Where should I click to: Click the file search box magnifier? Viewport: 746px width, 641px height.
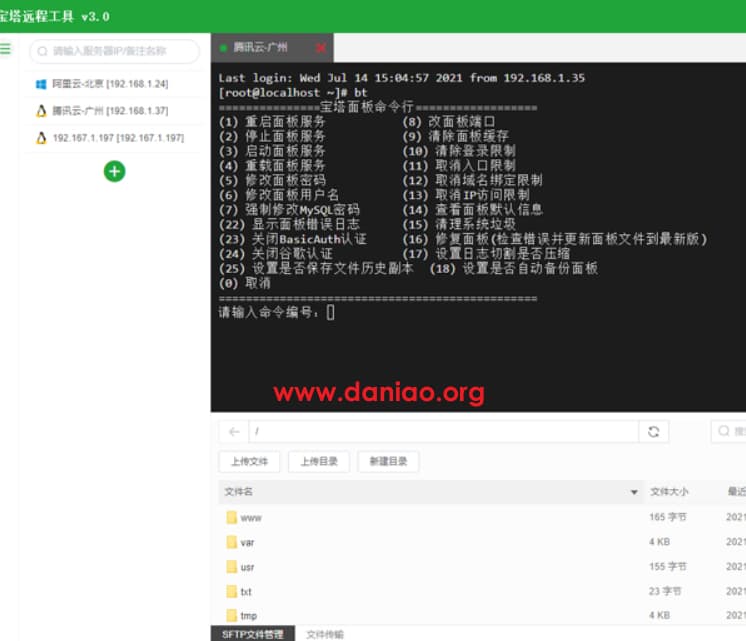pos(724,431)
